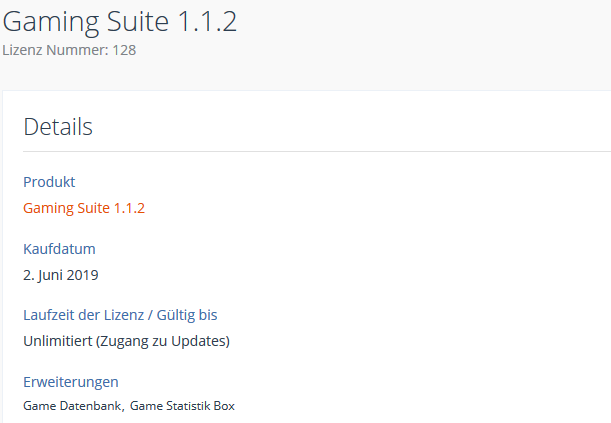Click the Kaufdatum field label
This screenshot has width=611, height=423.
tap(59, 248)
